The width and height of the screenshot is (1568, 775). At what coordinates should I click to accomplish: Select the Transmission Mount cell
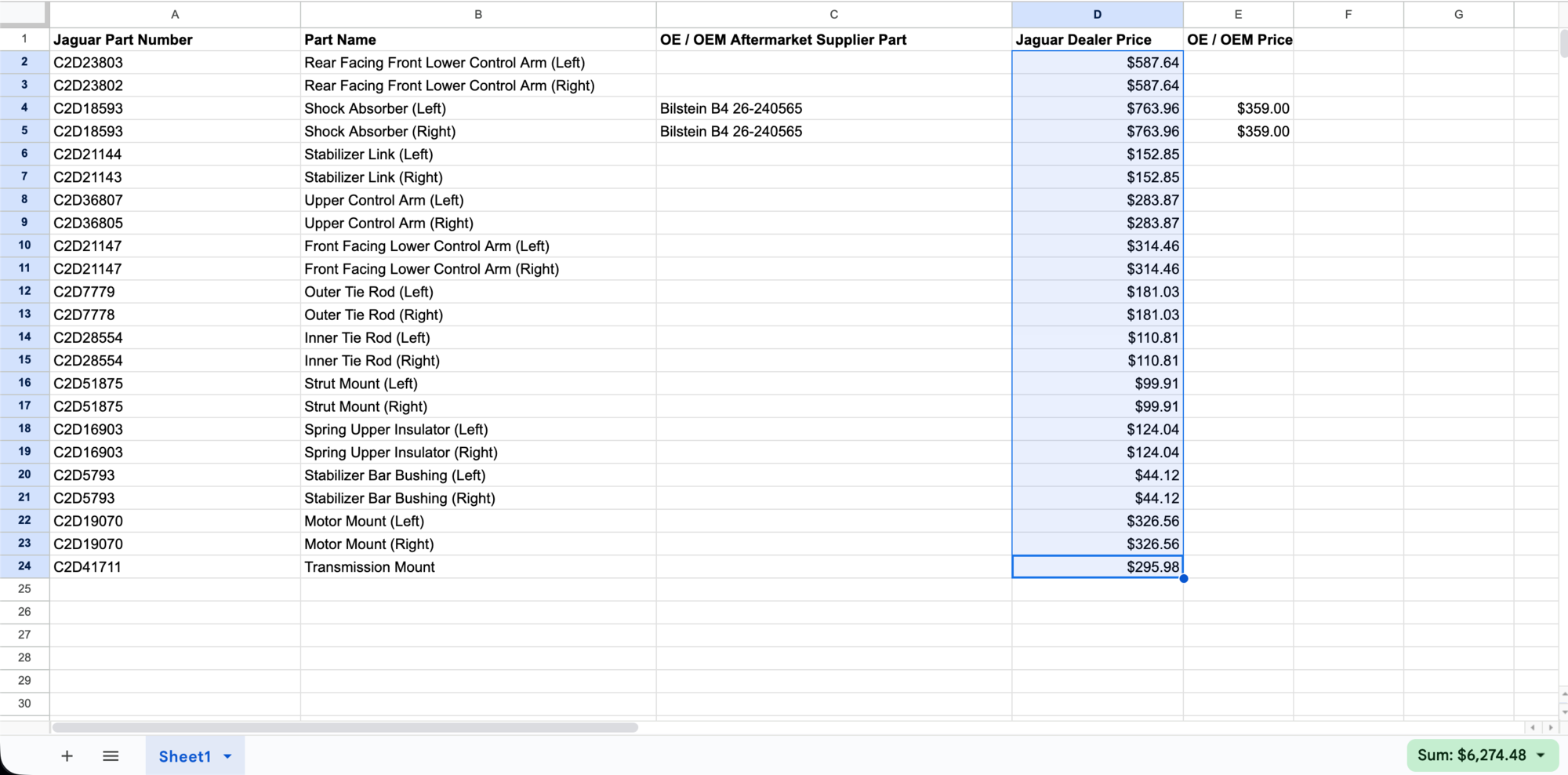coord(477,567)
